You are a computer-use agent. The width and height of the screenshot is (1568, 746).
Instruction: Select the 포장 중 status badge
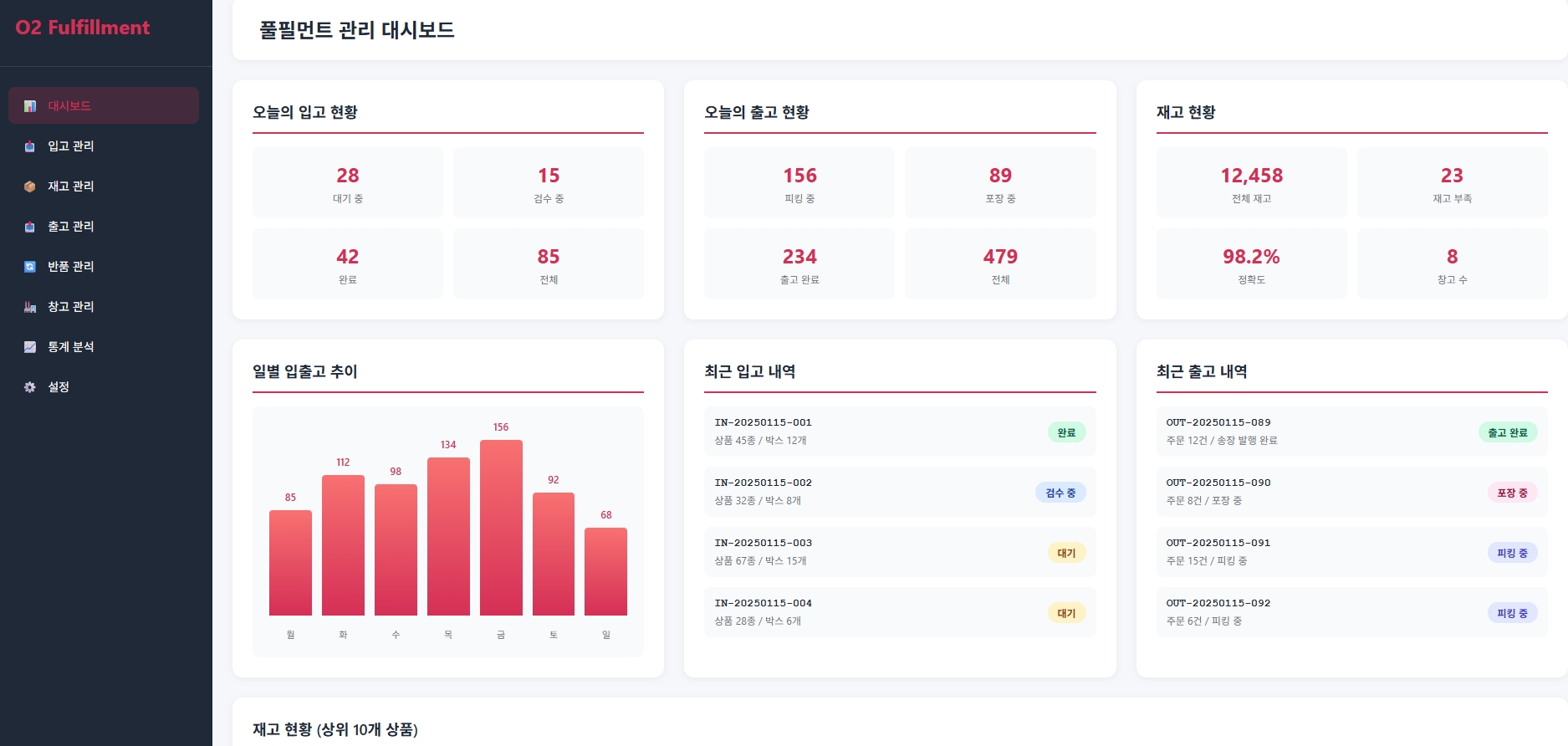point(1511,493)
